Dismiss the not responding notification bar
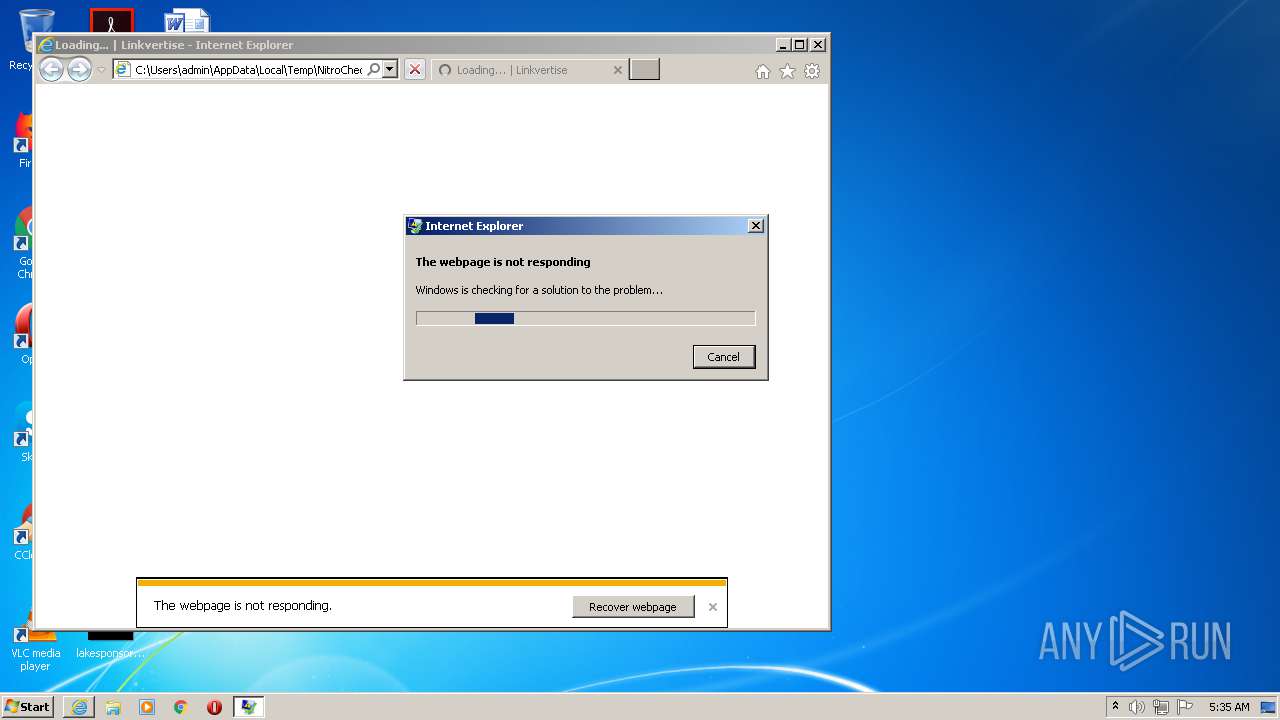 (x=713, y=607)
